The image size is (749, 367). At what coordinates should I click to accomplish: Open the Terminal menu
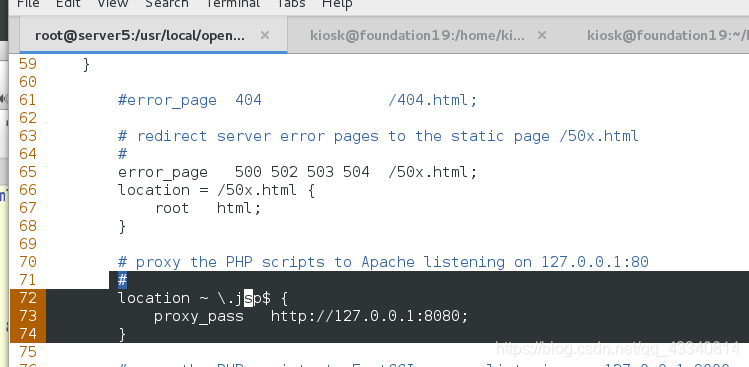[x=232, y=4]
